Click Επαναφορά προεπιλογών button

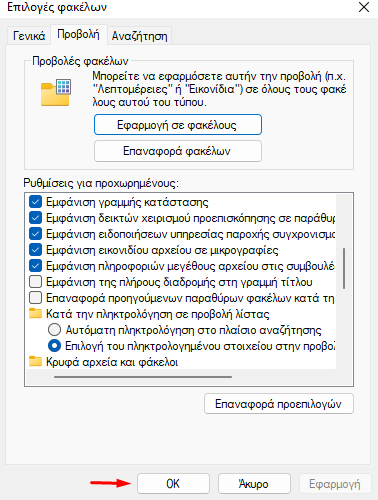tap(279, 404)
